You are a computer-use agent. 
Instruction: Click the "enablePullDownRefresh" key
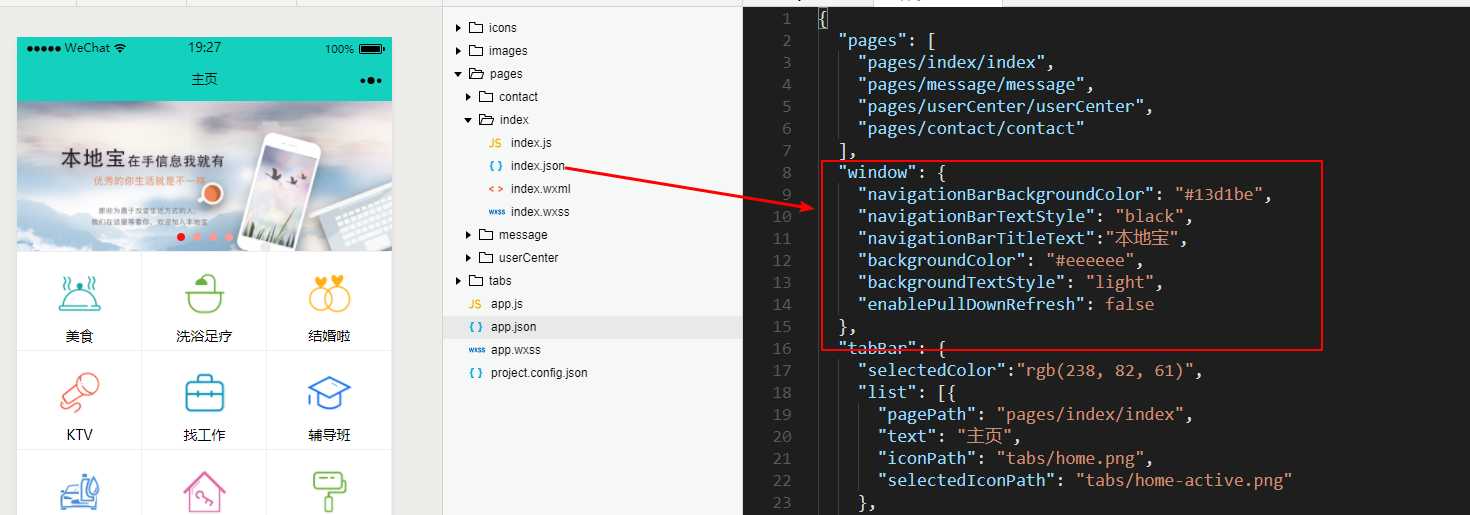click(x=971, y=304)
